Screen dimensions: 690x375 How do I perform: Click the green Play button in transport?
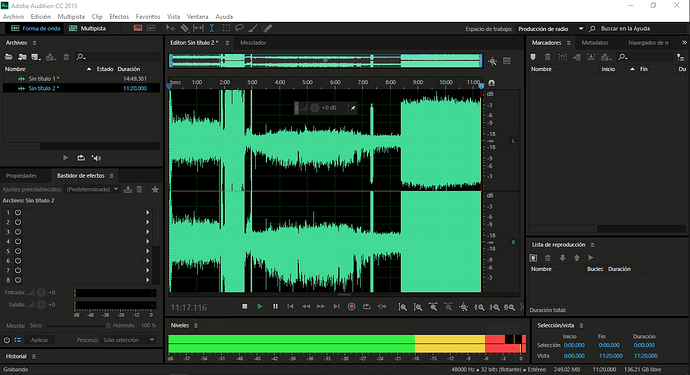260,306
